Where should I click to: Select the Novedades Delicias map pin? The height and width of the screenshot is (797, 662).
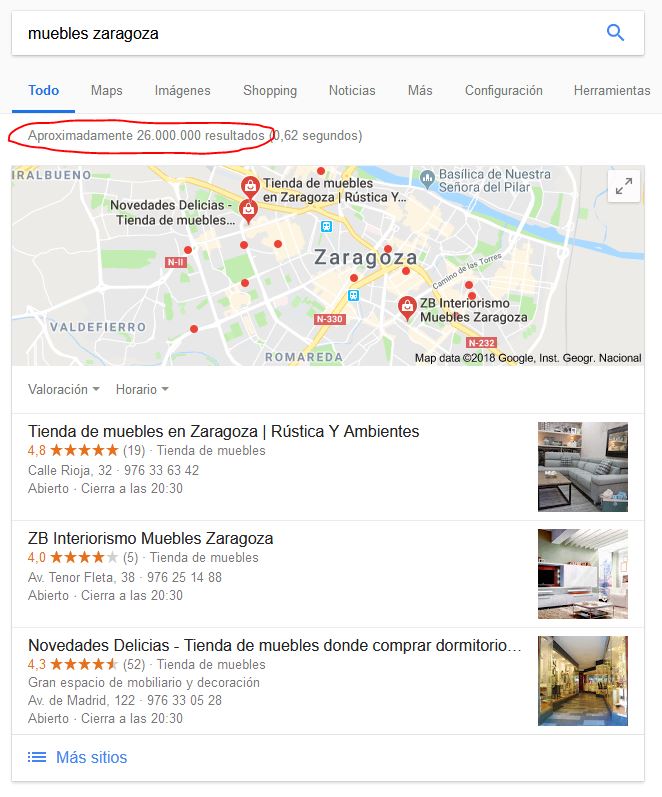(248, 212)
